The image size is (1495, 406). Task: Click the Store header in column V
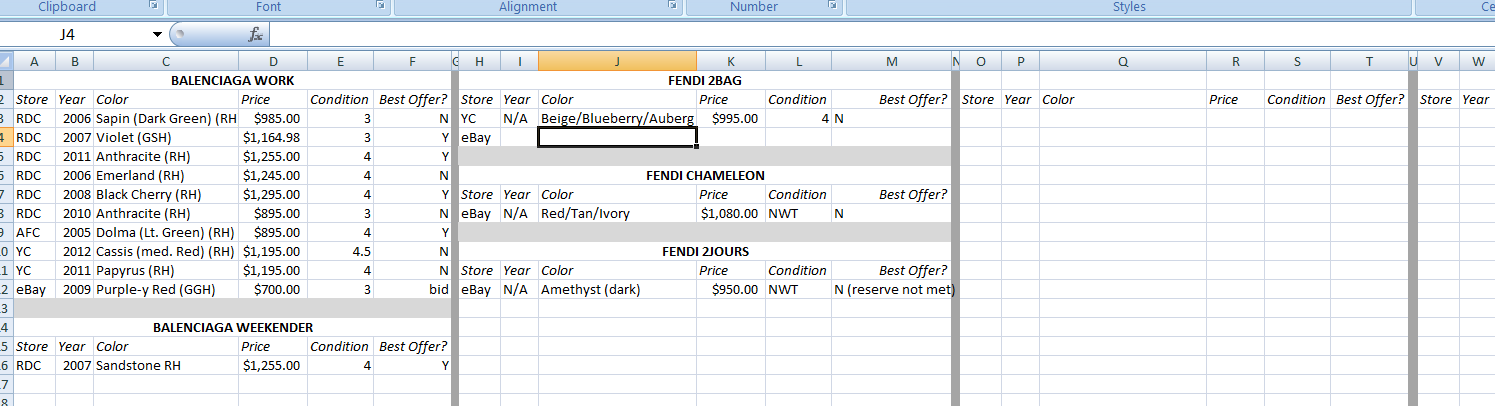(x=1437, y=99)
